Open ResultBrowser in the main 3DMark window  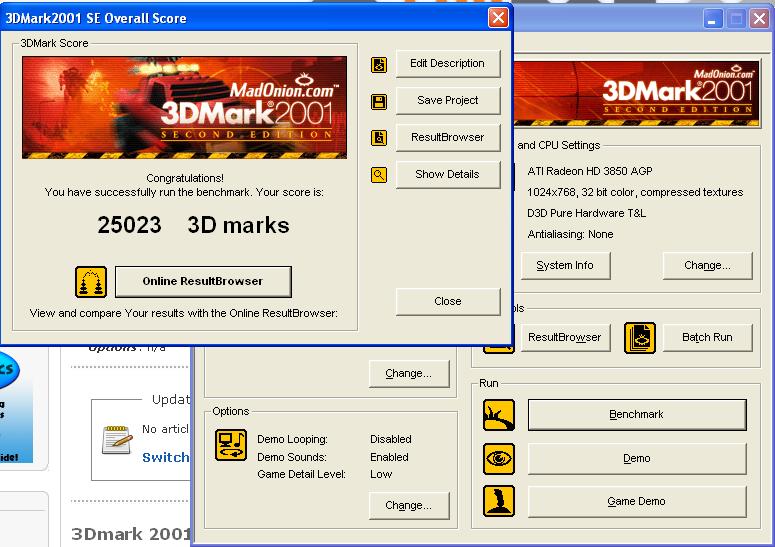click(x=565, y=337)
